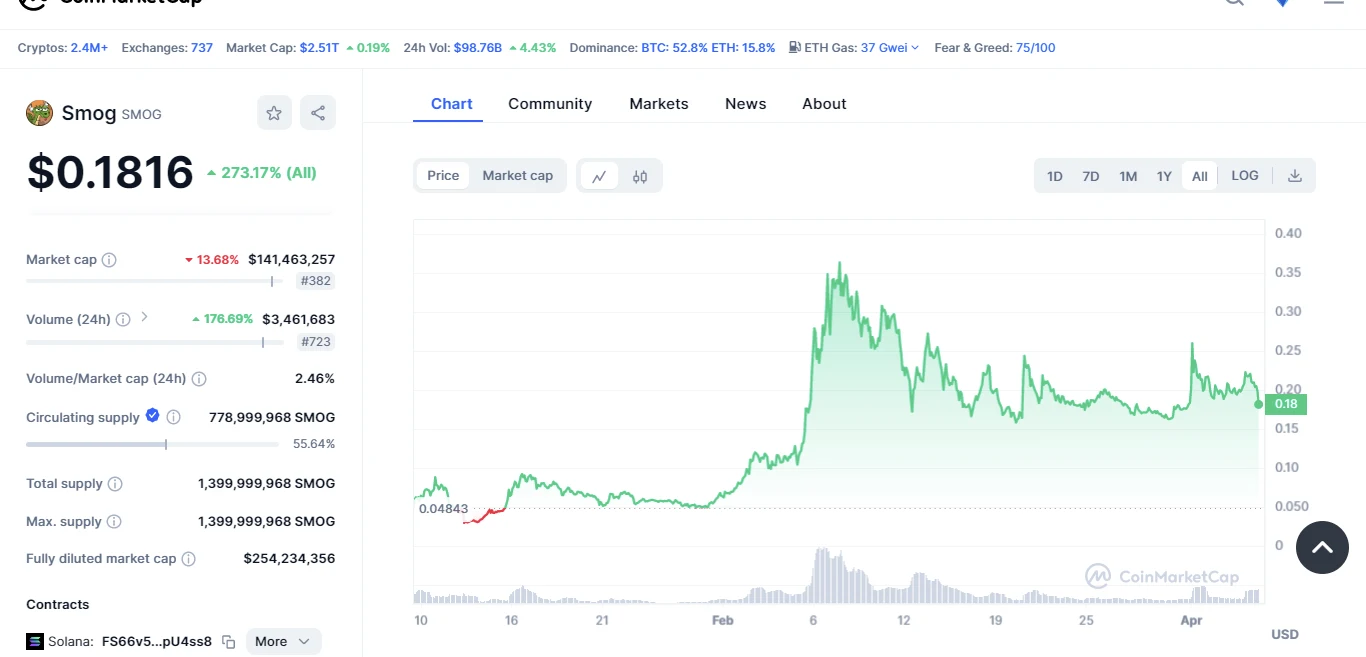Open Volume/Market cap info icon
This screenshot has width=1366, height=657.
click(x=199, y=379)
